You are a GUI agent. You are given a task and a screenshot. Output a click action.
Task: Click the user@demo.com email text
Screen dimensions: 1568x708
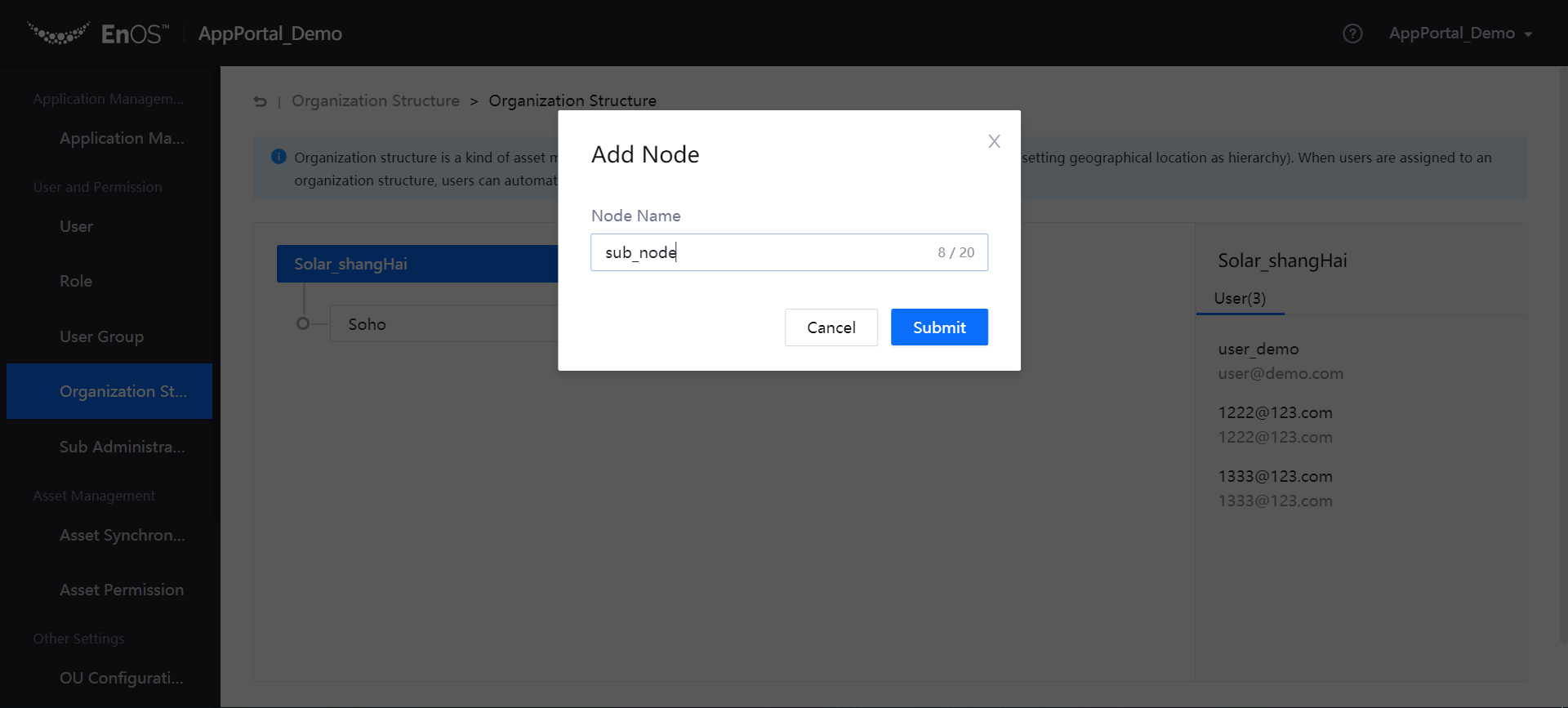(x=1281, y=373)
